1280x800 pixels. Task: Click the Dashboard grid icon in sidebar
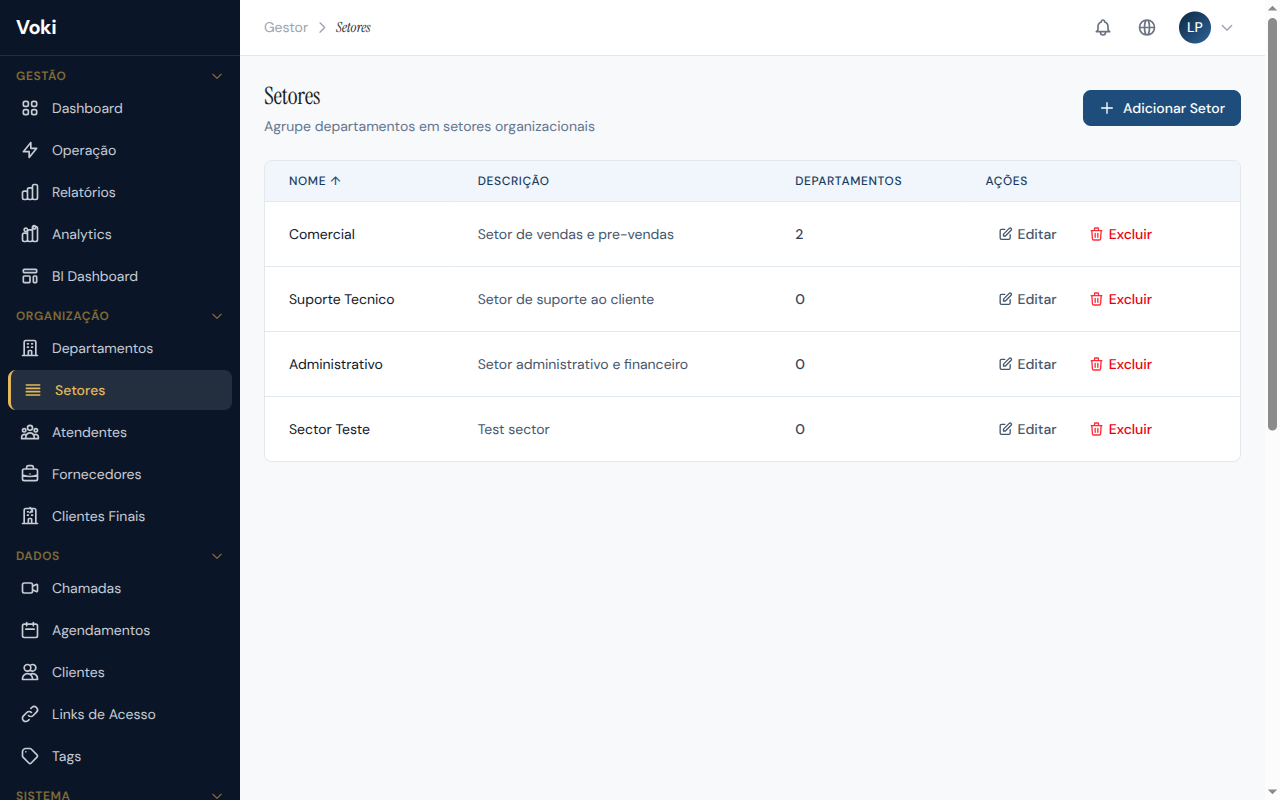click(30, 108)
